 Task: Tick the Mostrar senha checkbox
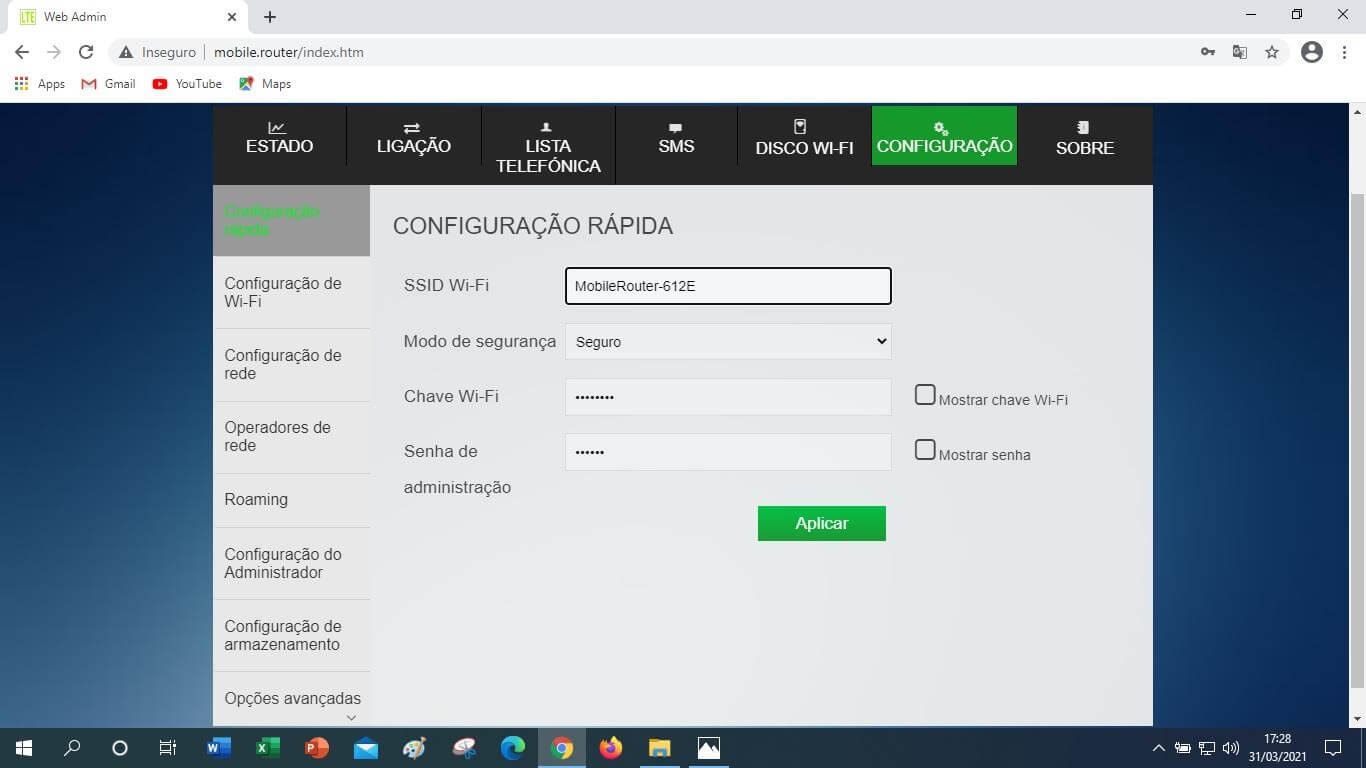click(x=925, y=450)
